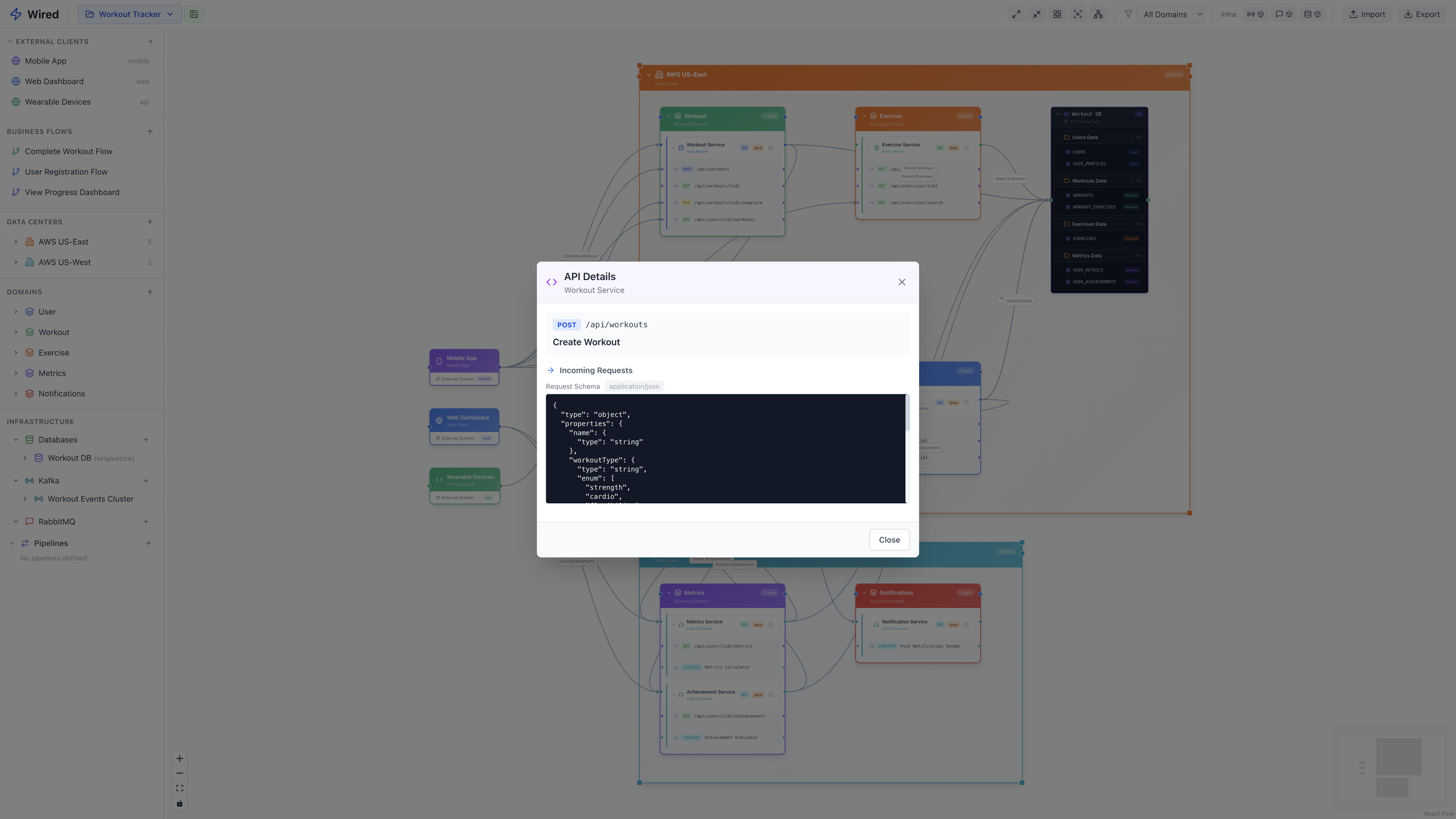Click the Close button in API Details
The height and width of the screenshot is (819, 1456).
coord(889,540)
